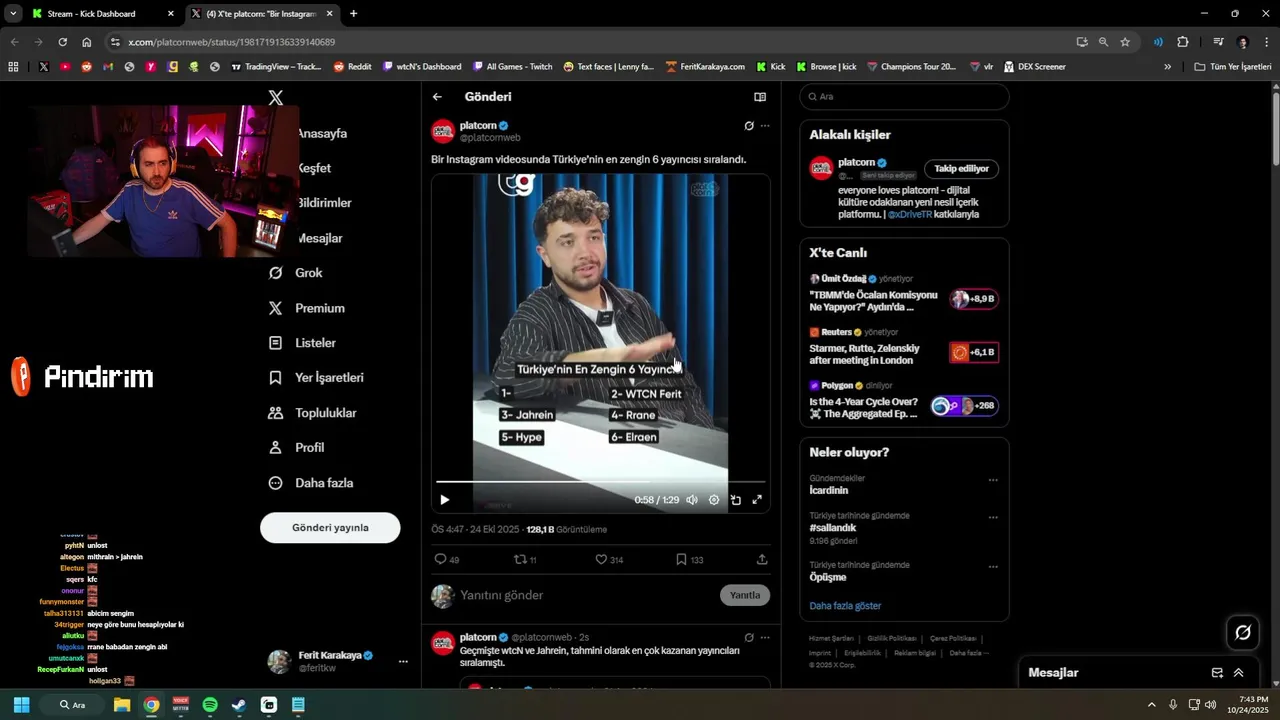Click the X logo above the sidebar
Image resolution: width=1280 pixels, height=720 pixels.
[x=276, y=97]
